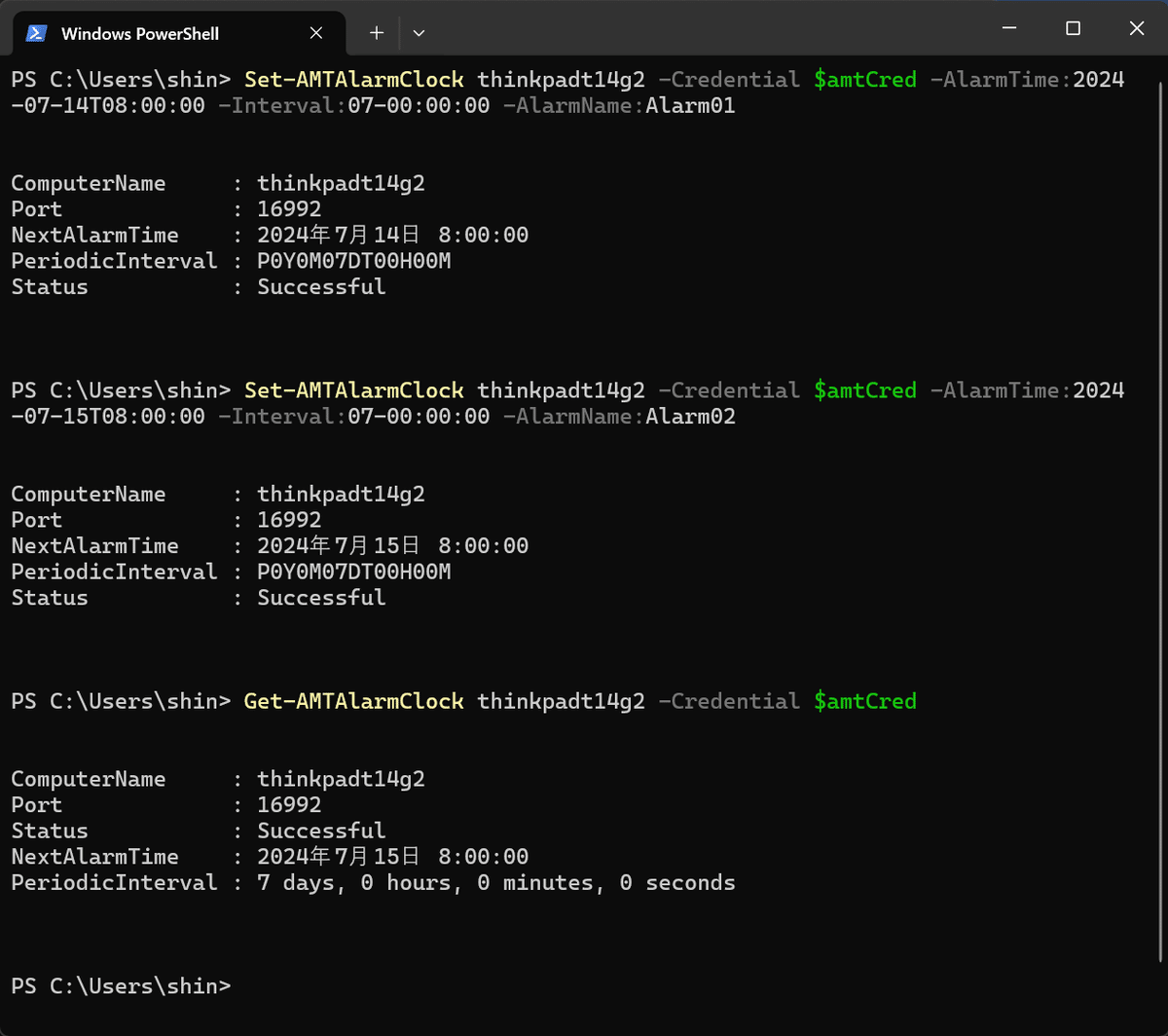Image resolution: width=1168 pixels, height=1036 pixels.
Task: Open the new tab profile dropdown arrow
Action: click(x=419, y=33)
